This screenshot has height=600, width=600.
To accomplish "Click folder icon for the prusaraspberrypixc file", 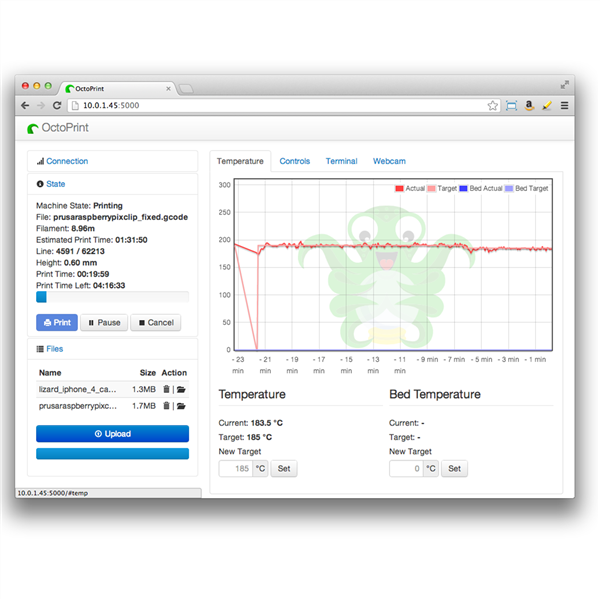I will [x=182, y=406].
